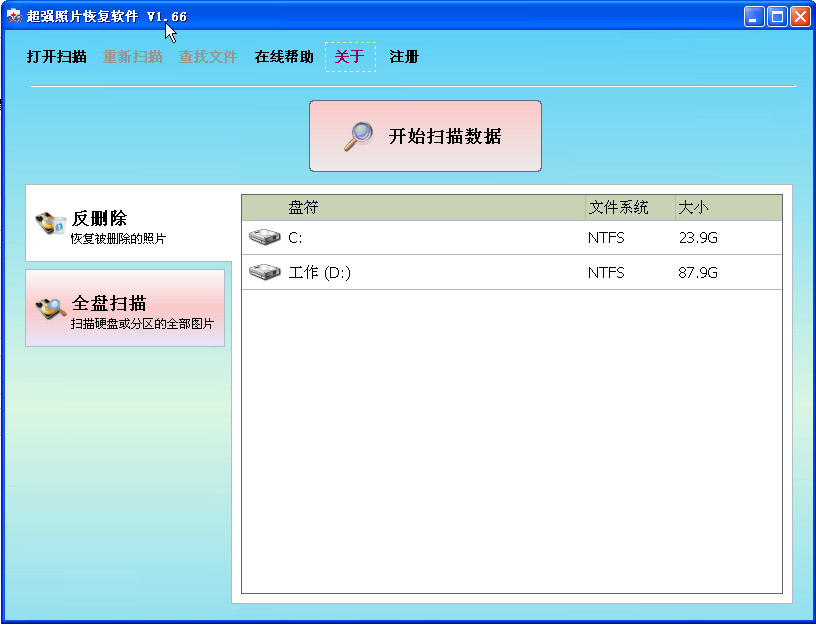Screen dimensions: 816x625
Task: Select the 工作 (D:) label text
Action: pyautogui.click(x=320, y=272)
